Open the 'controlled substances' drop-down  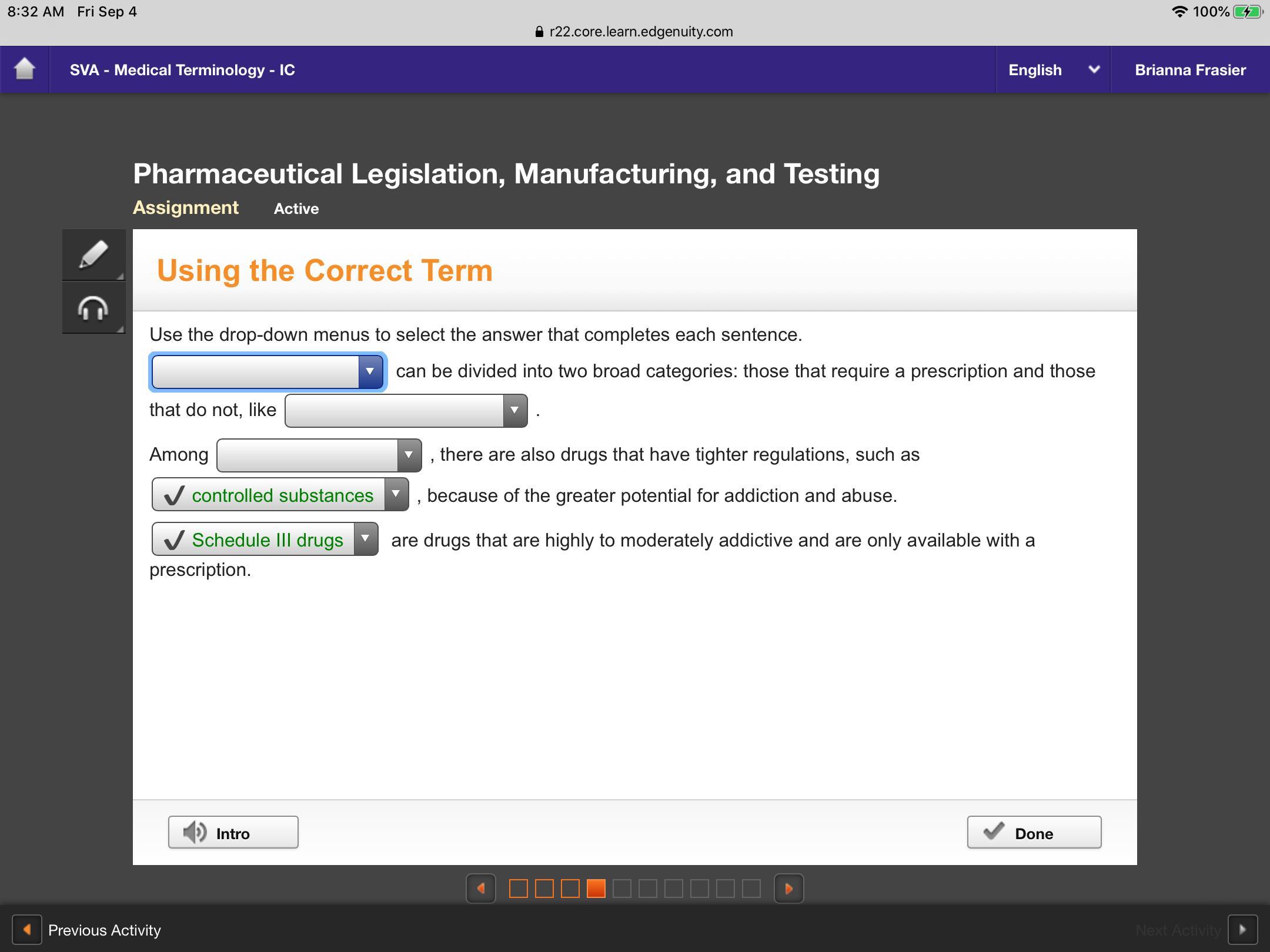pos(280,495)
